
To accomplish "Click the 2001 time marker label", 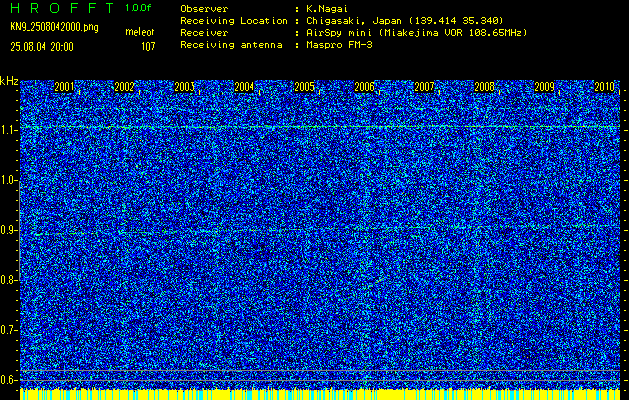I will pyautogui.click(x=64, y=87).
